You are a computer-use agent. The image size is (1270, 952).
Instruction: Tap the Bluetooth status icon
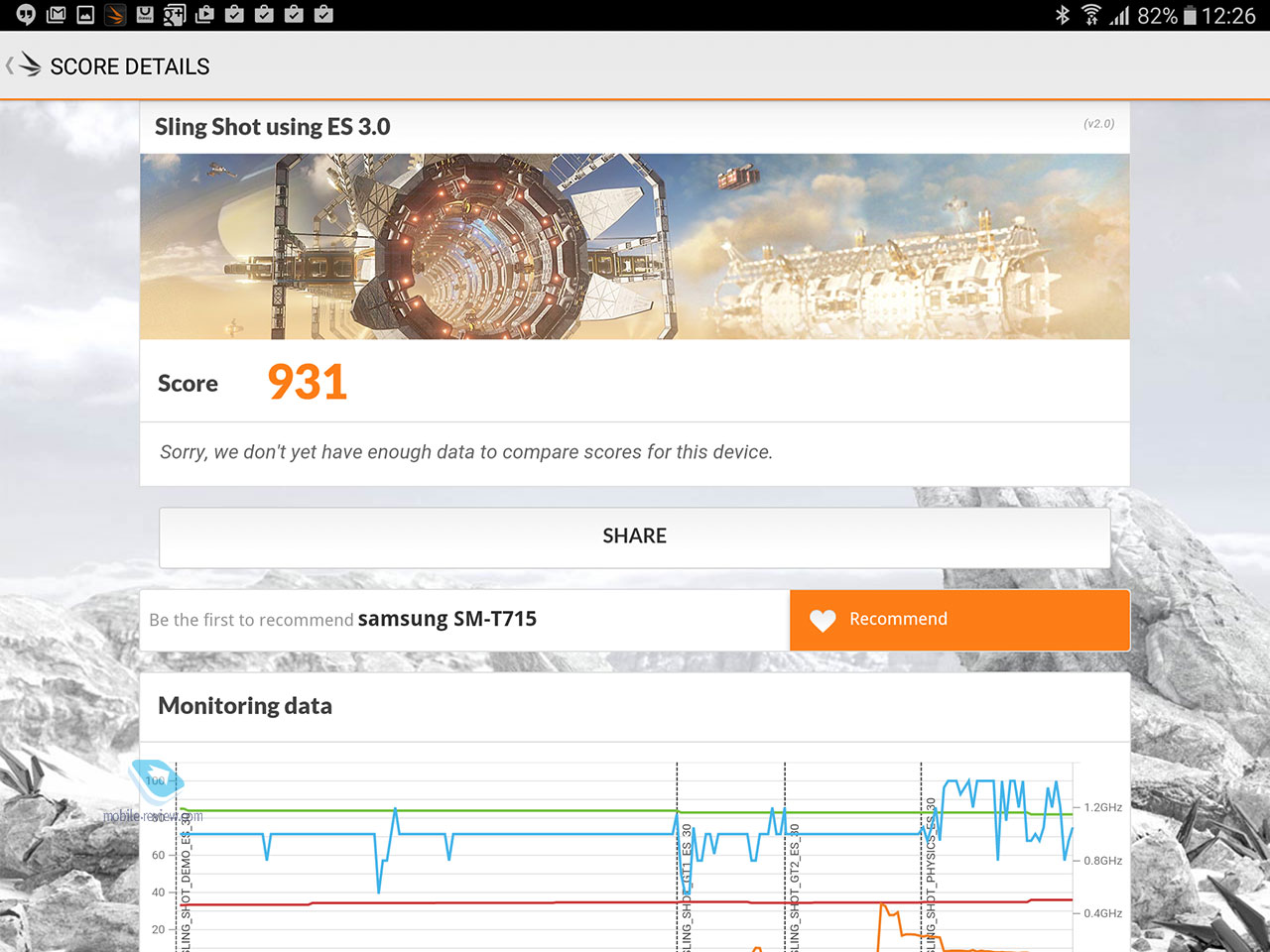1063,15
